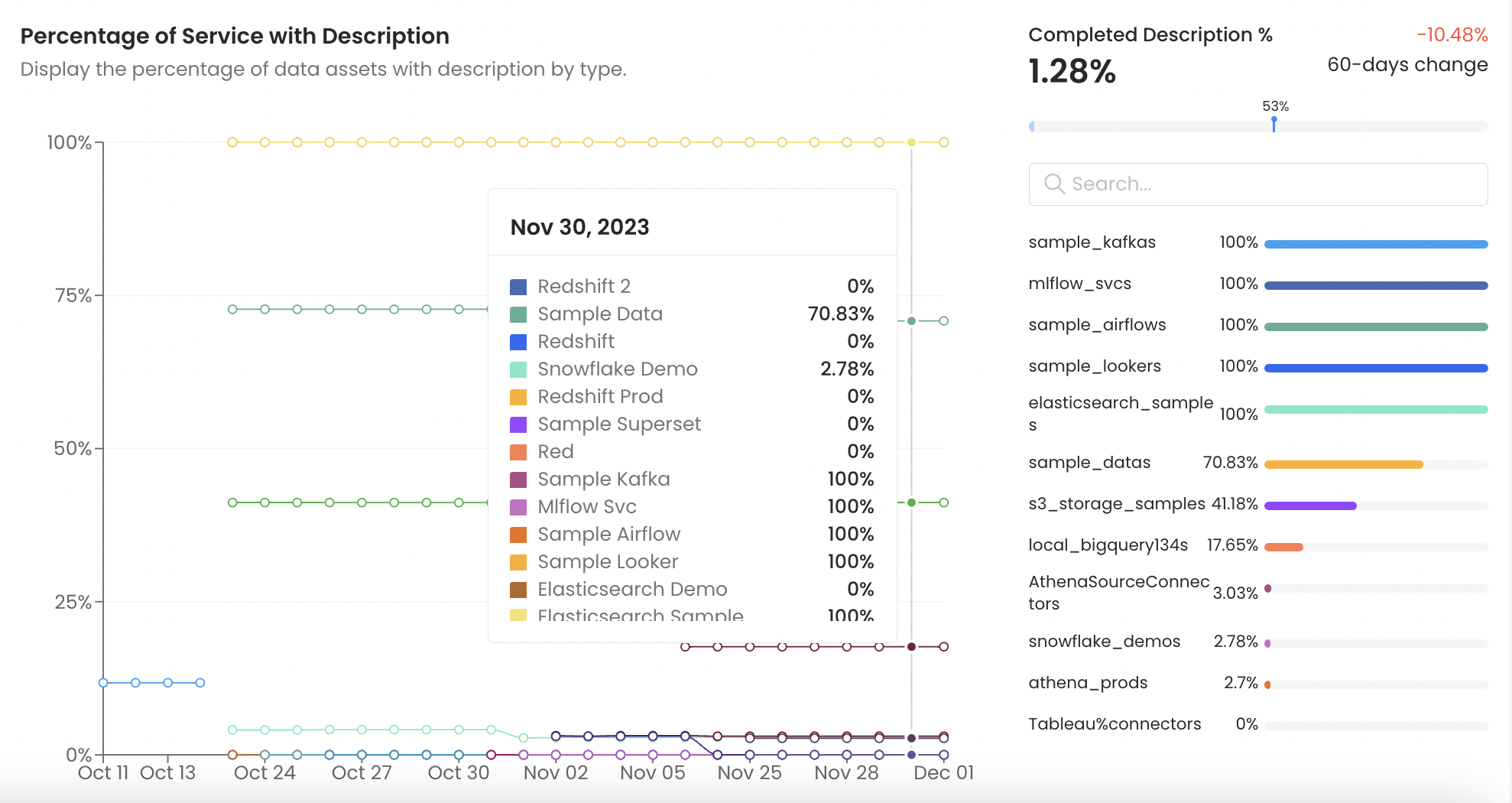Open the s3_storage_samples service entry
This screenshot has height=803, width=1512.
click(1116, 504)
